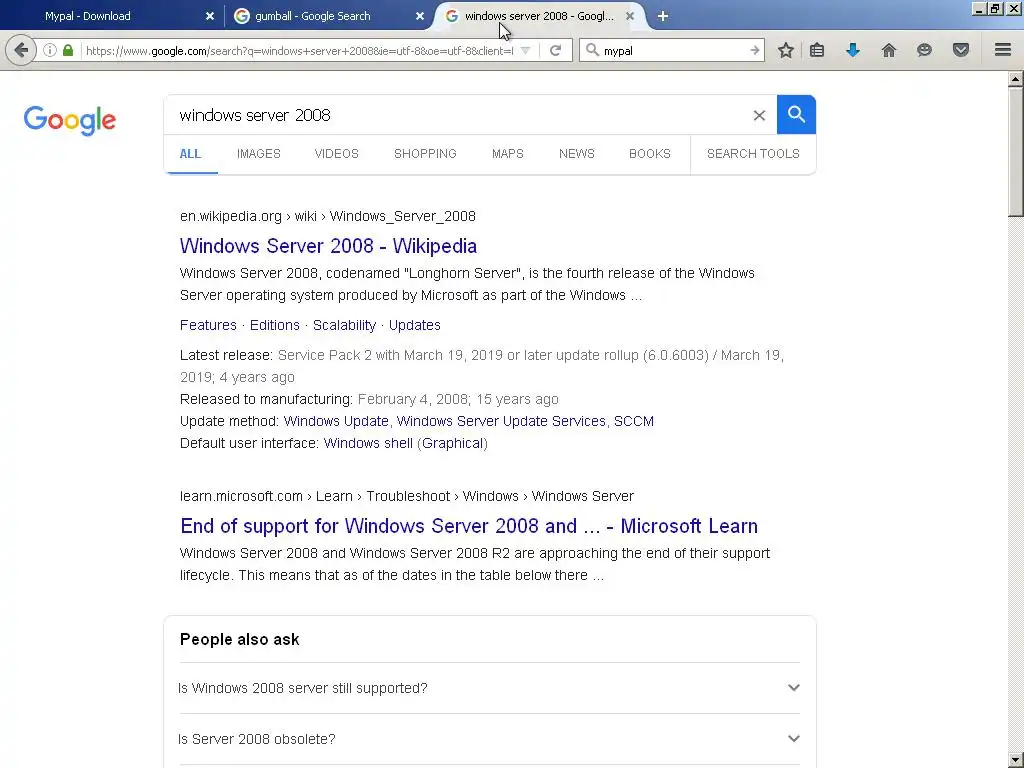Viewport: 1024px width, 768px height.
Task: Open the Updates sitelink
Action: point(415,325)
